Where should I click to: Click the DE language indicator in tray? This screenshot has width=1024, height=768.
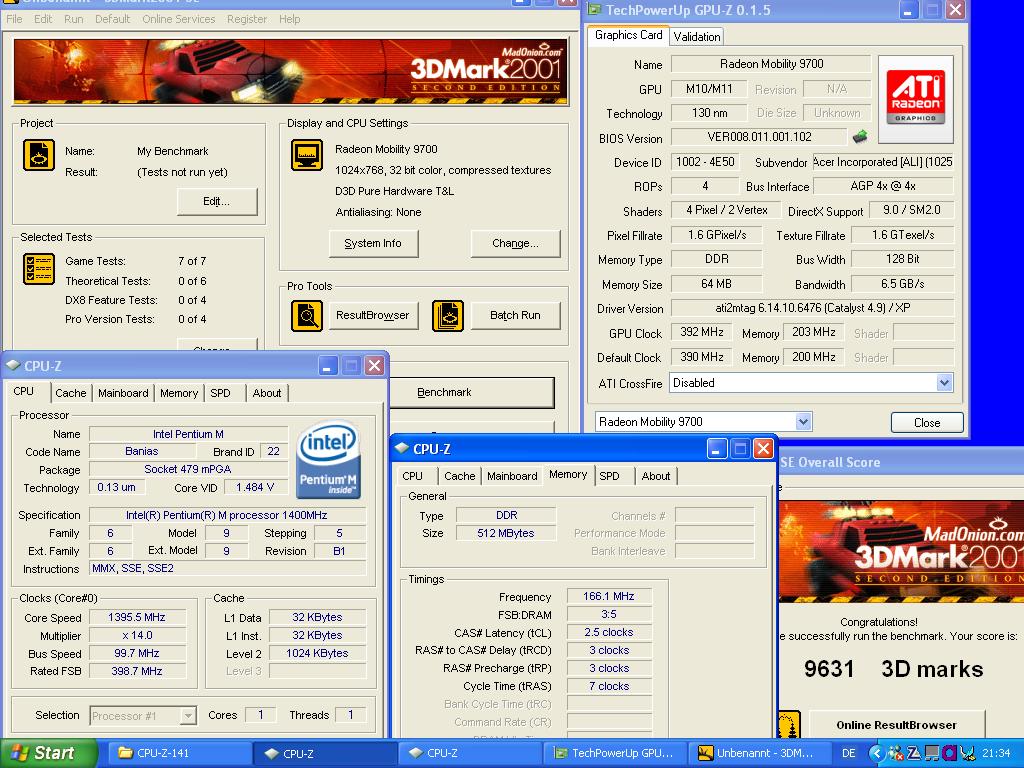click(x=848, y=753)
